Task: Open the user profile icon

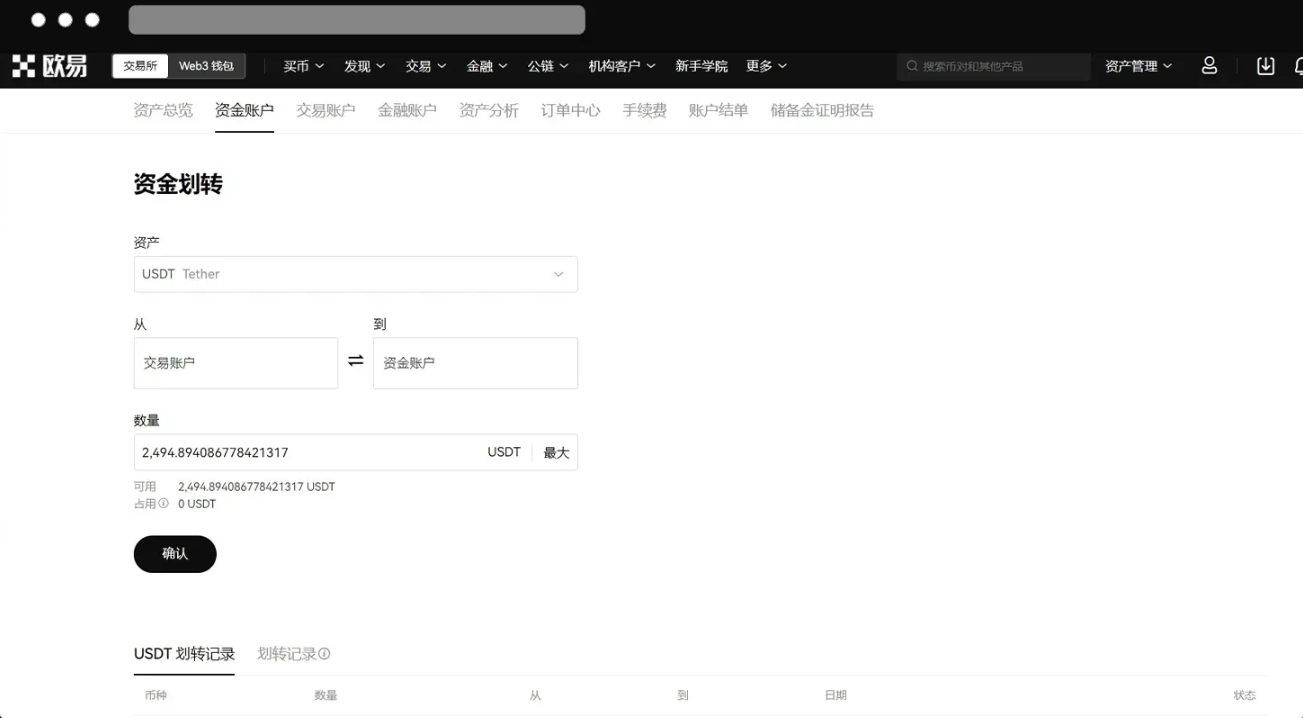Action: [1209, 66]
